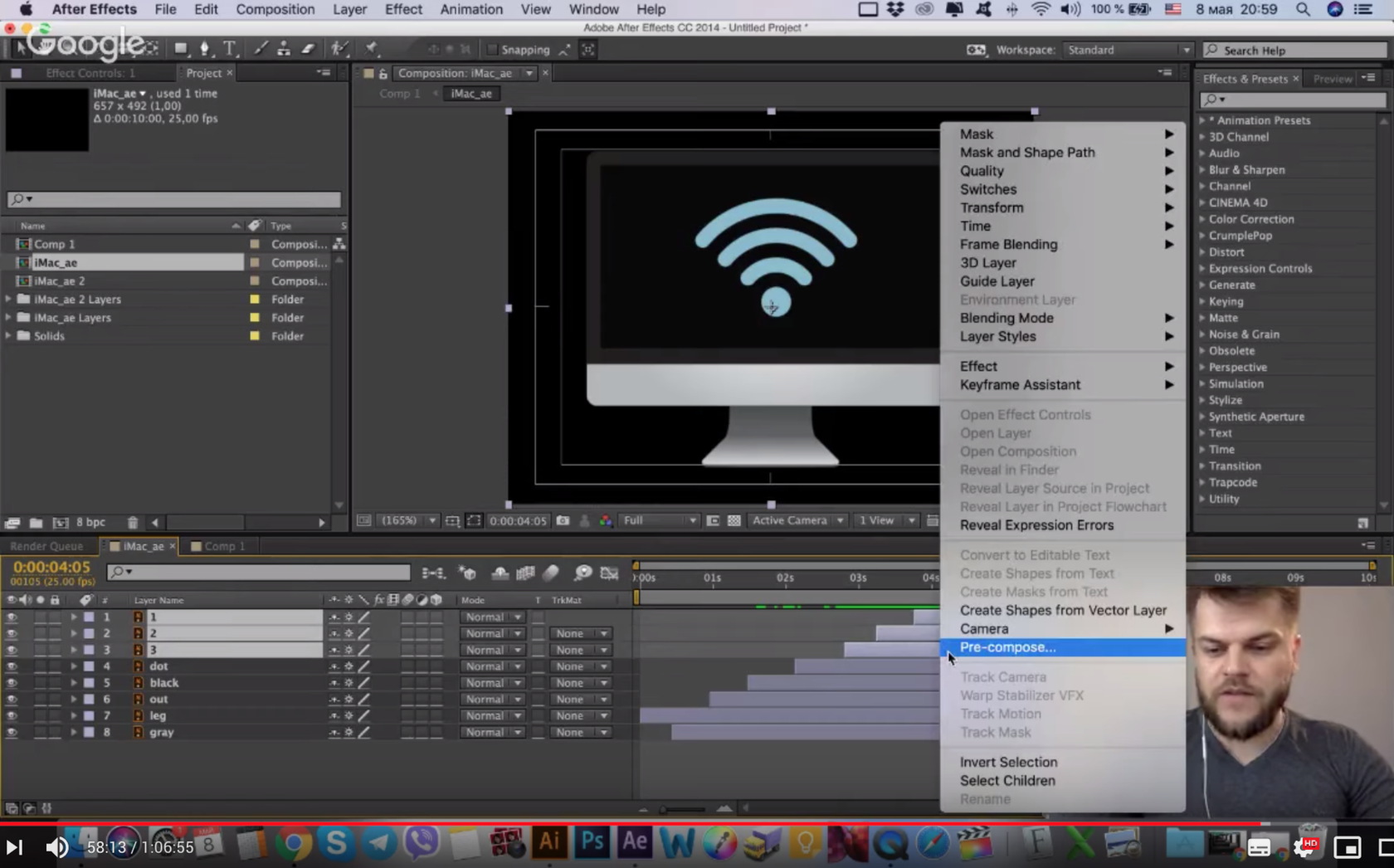This screenshot has width=1394, height=868.
Task: Open the Workspace Standard dropdown
Action: pos(1128,50)
